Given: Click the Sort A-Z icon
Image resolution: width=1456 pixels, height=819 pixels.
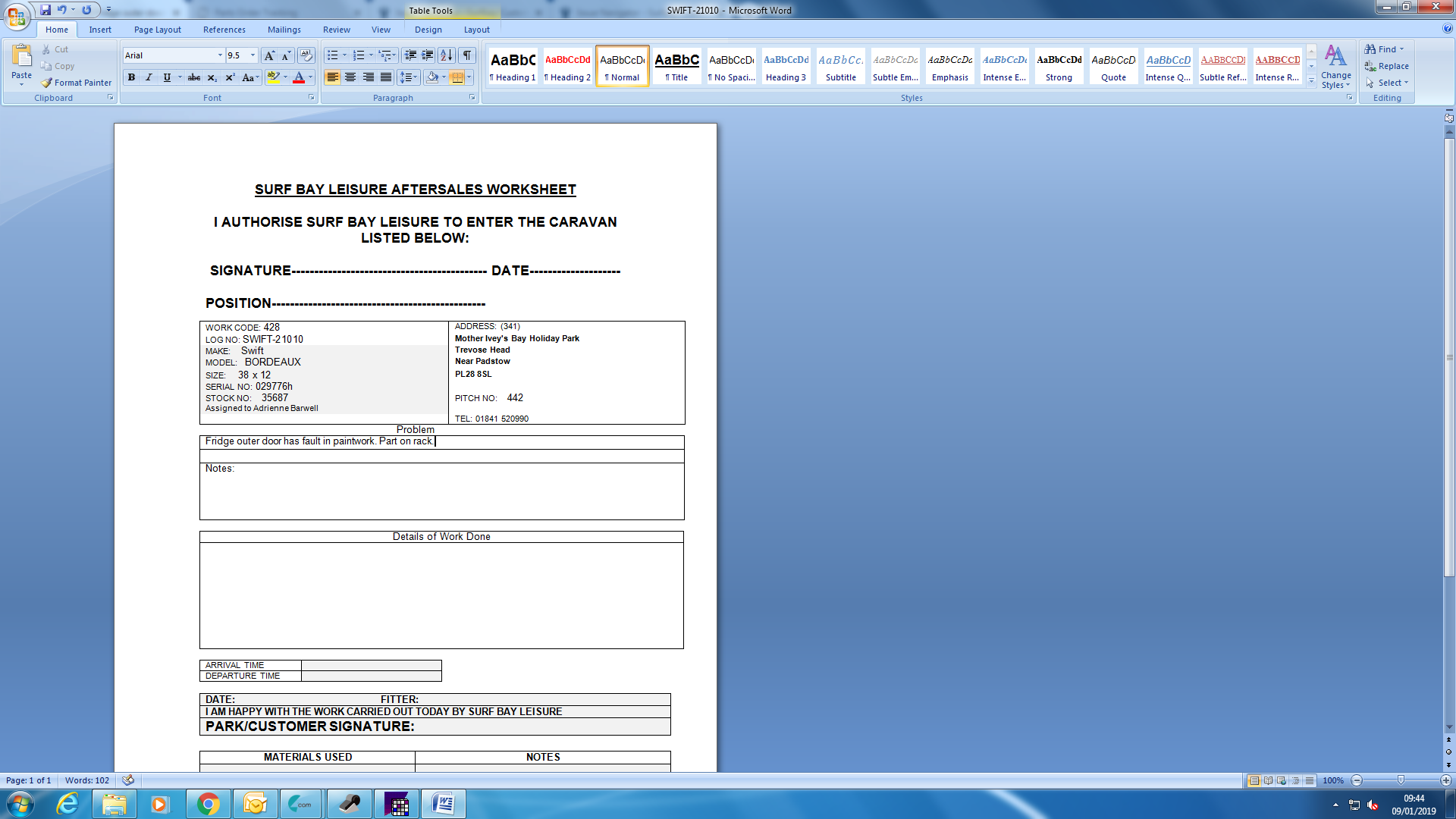Looking at the screenshot, I should [x=447, y=55].
